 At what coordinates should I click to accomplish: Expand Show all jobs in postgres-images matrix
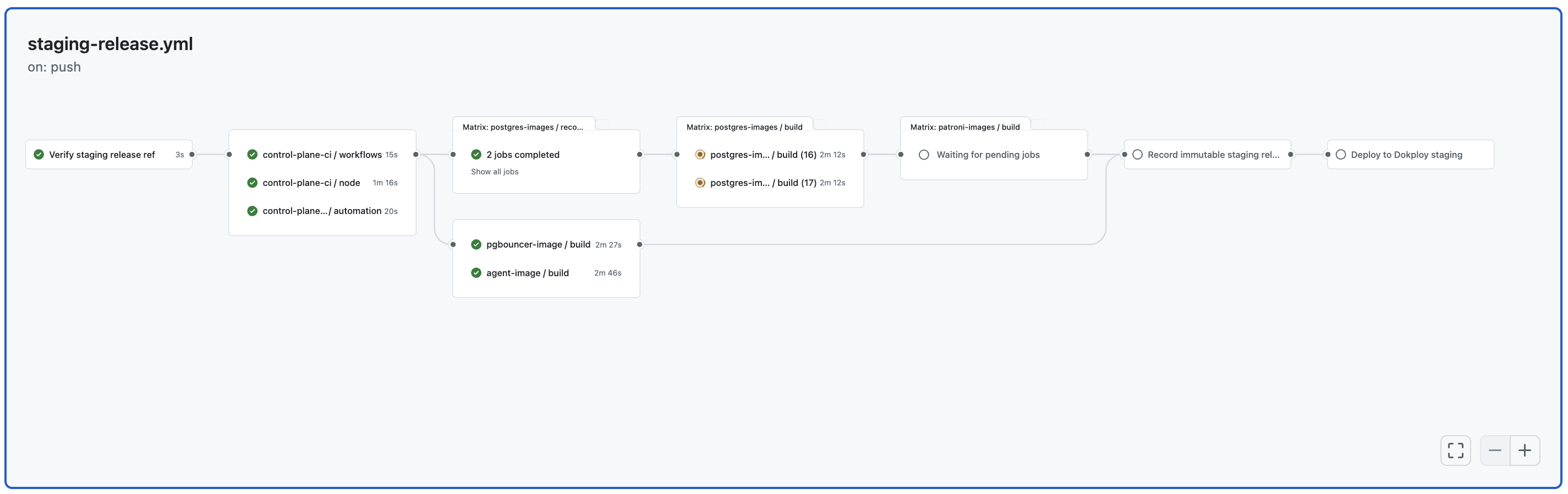pos(495,172)
